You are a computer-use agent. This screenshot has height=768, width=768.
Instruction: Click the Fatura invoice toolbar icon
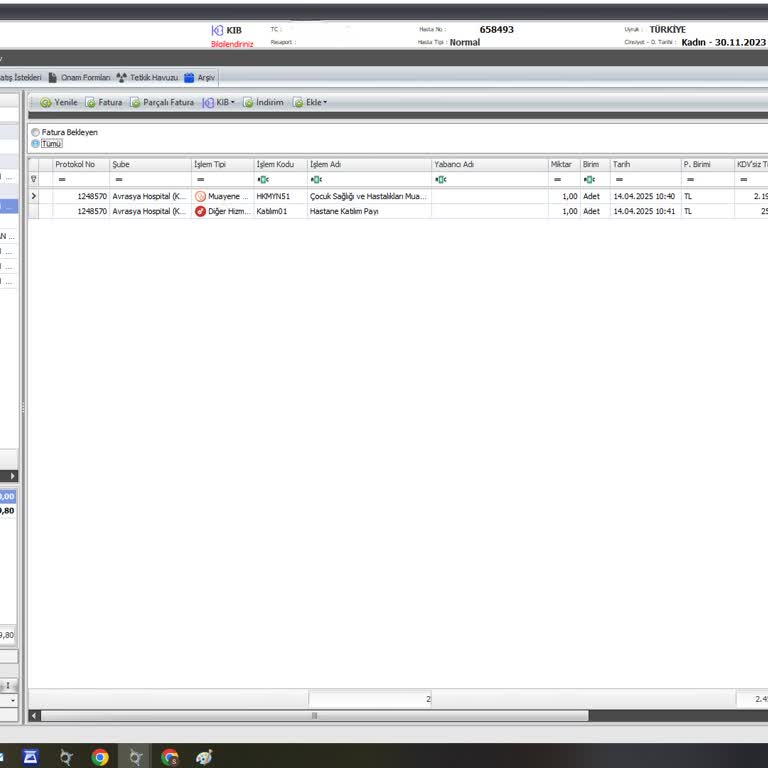[x=91, y=102]
